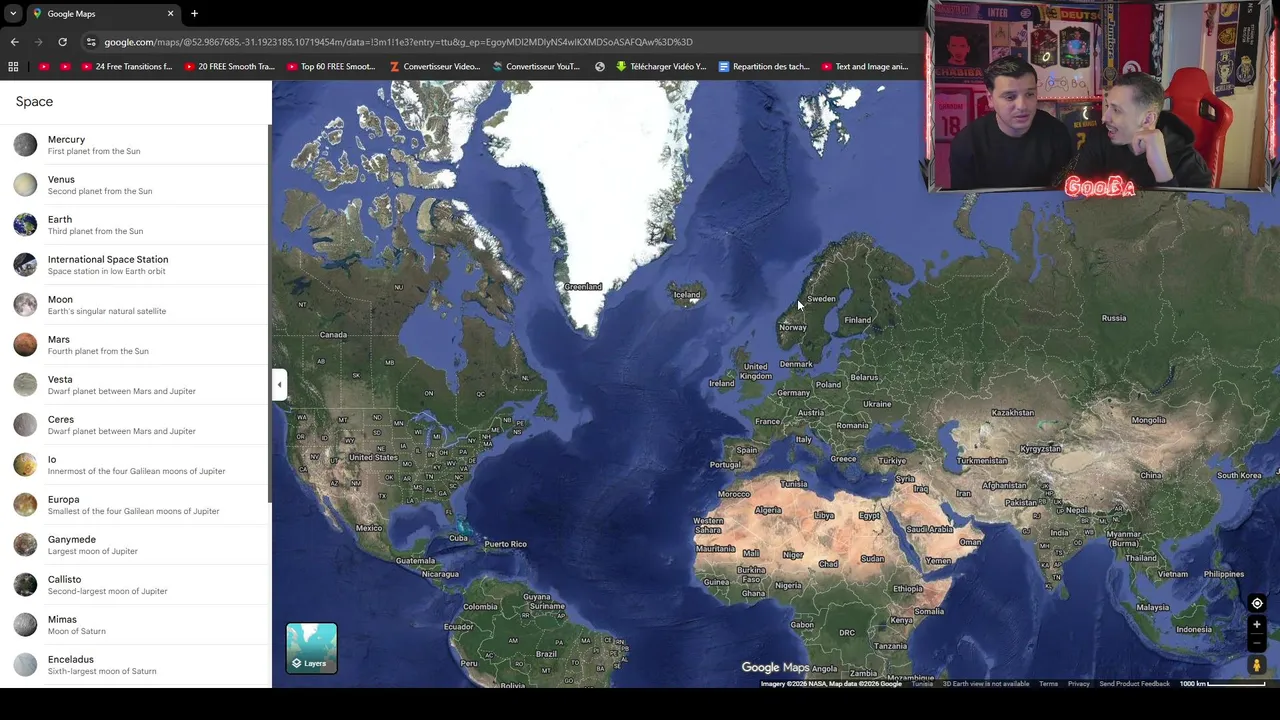Click the address bar URL
The height and width of the screenshot is (720, 1280).
pyautogui.click(x=398, y=42)
